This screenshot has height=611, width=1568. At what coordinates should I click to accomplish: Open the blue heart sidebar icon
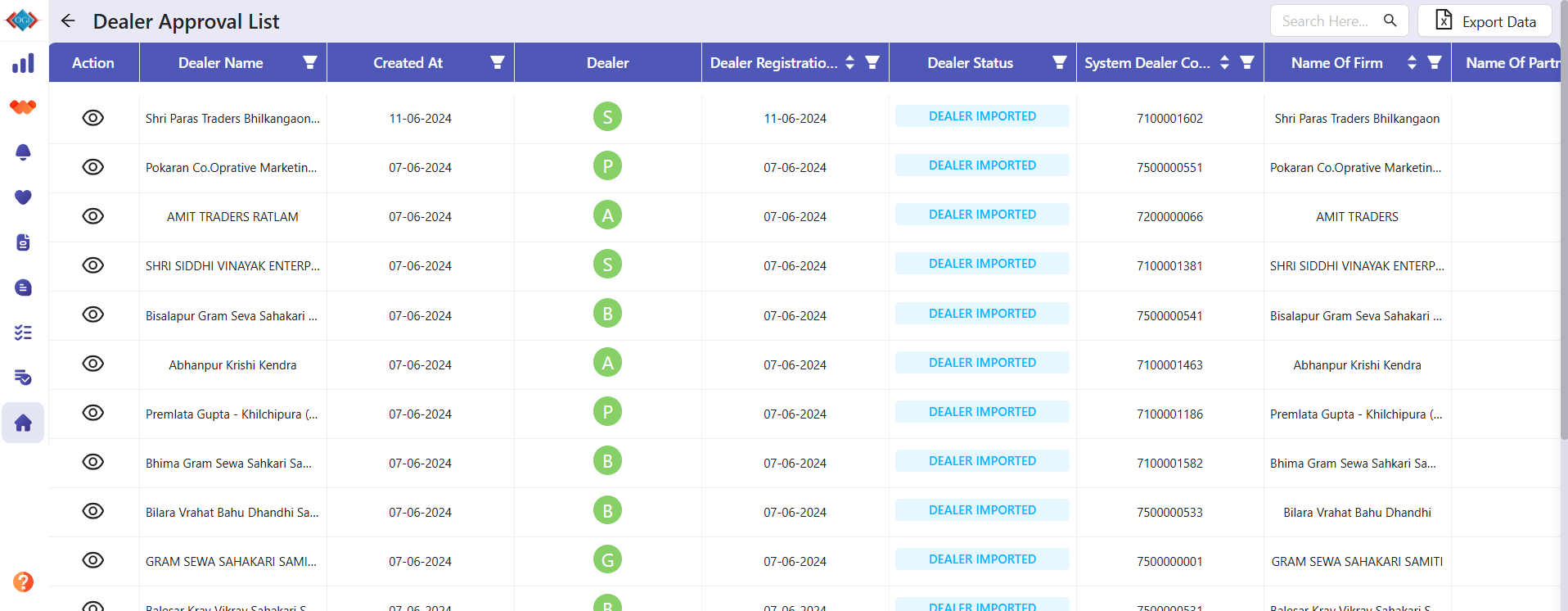coord(23,197)
